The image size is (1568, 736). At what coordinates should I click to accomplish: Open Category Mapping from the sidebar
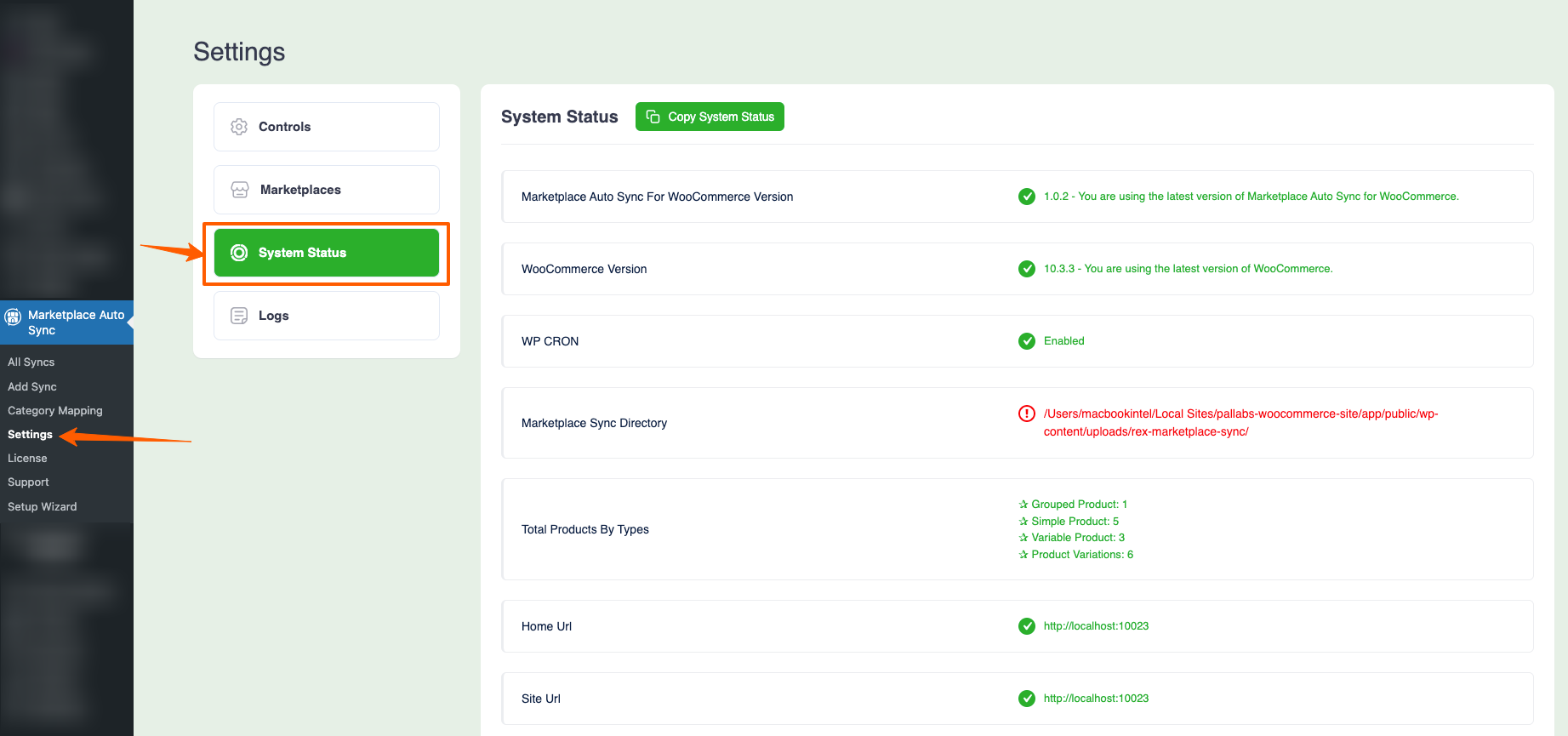tap(55, 410)
